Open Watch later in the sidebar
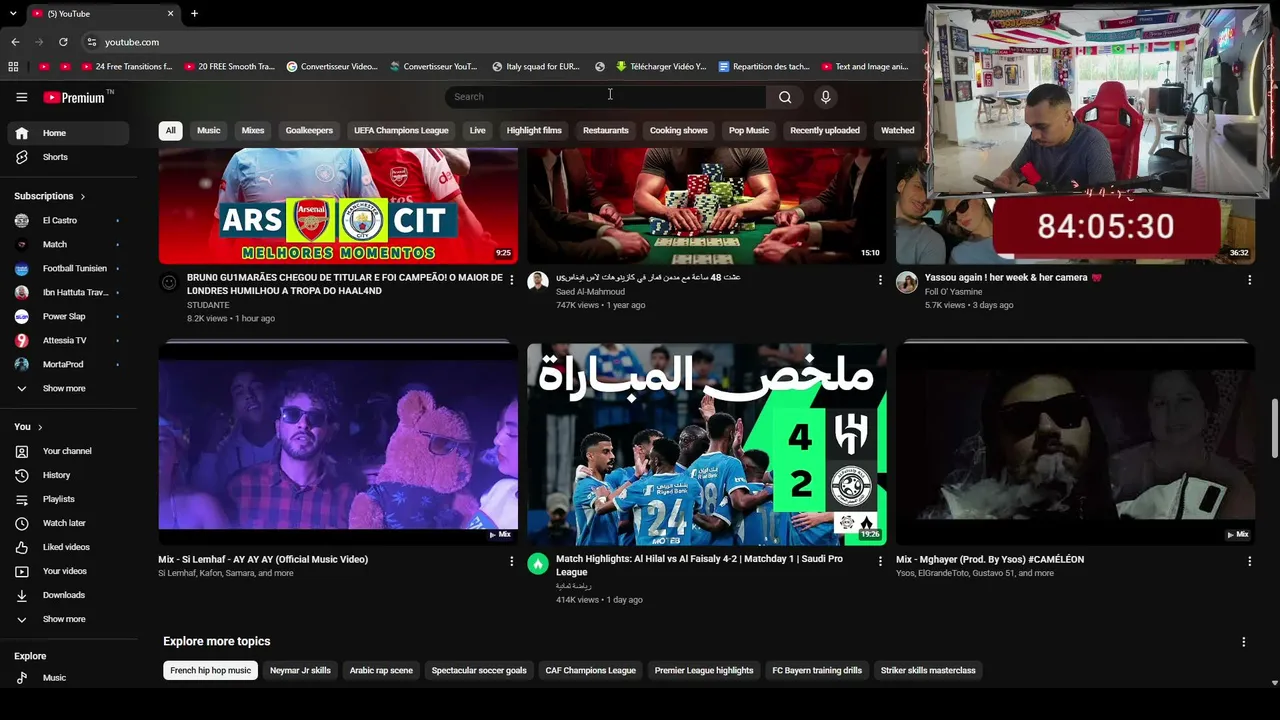Image resolution: width=1280 pixels, height=720 pixels. tap(68, 523)
